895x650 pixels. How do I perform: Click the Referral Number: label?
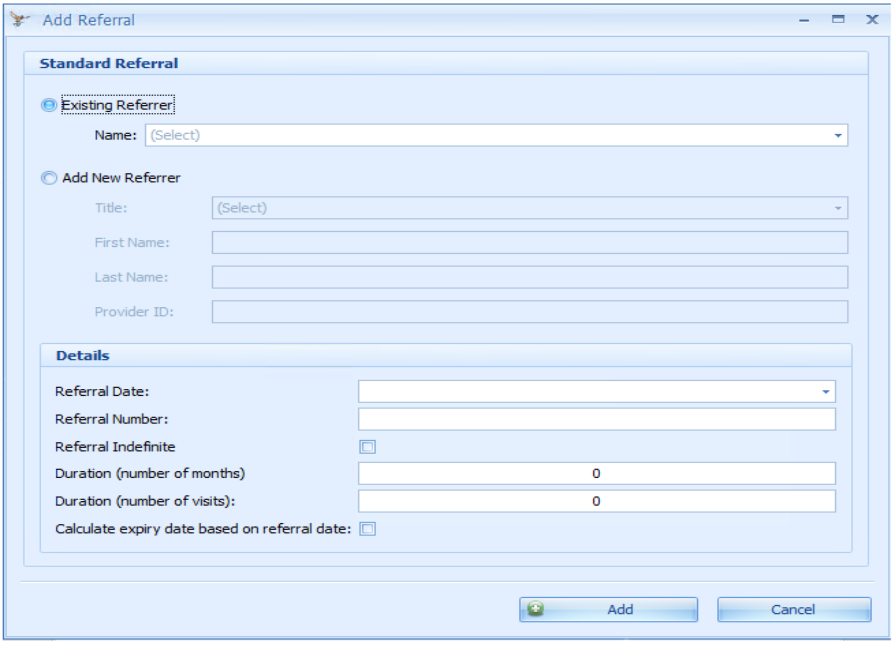[x=112, y=419]
